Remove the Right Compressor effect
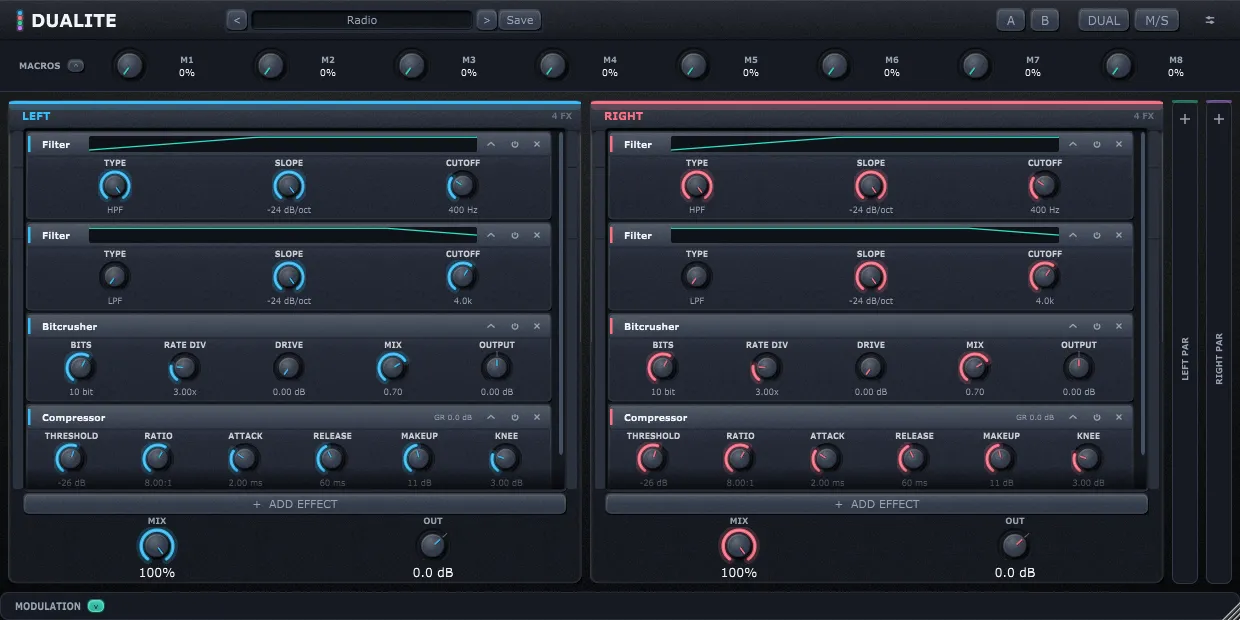This screenshot has width=1240, height=620. tap(1119, 417)
